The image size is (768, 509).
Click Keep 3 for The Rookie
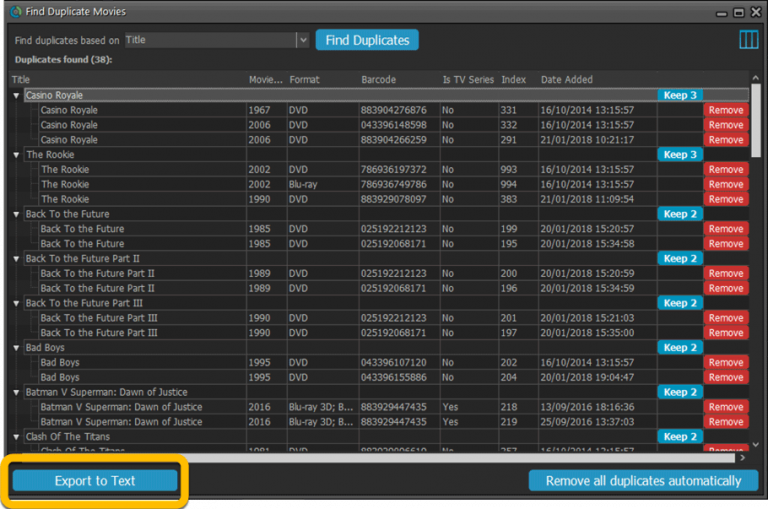(680, 154)
